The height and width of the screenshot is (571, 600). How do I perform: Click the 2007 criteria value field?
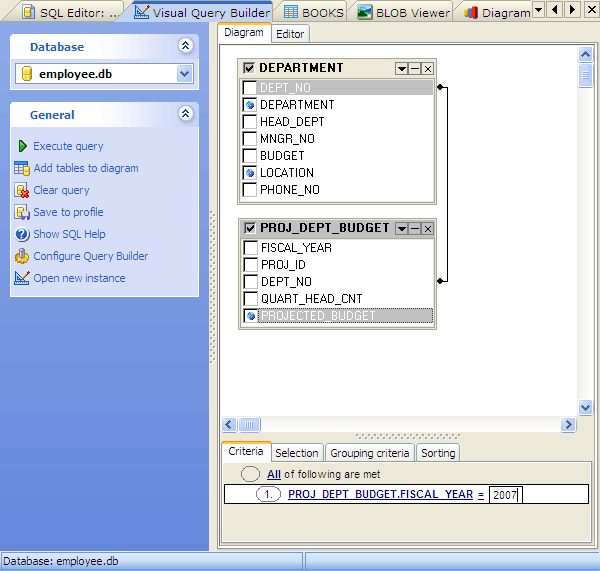[505, 494]
